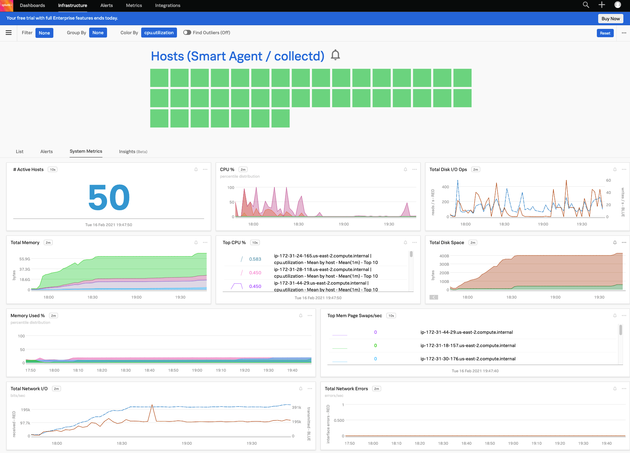This screenshot has width=630, height=453.
Task: Click the 10s resolution badge on # Active Hosts
Action: pos(53,170)
